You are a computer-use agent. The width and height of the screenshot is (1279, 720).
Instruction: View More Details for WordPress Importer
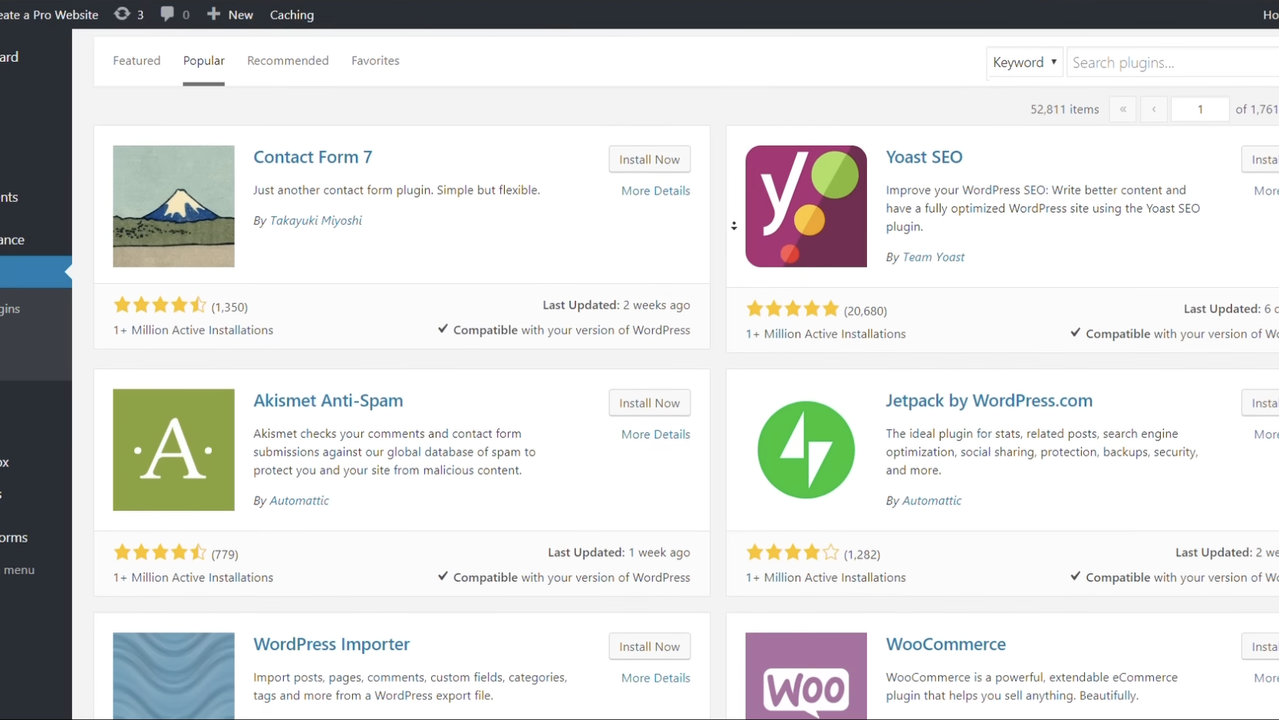click(655, 678)
